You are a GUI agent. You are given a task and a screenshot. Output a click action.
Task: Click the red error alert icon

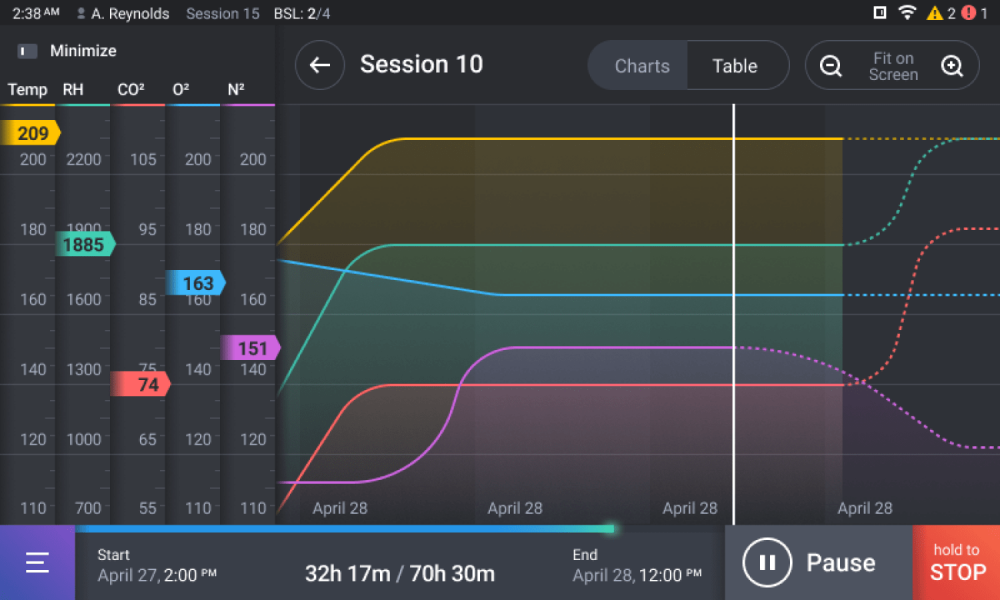[968, 13]
